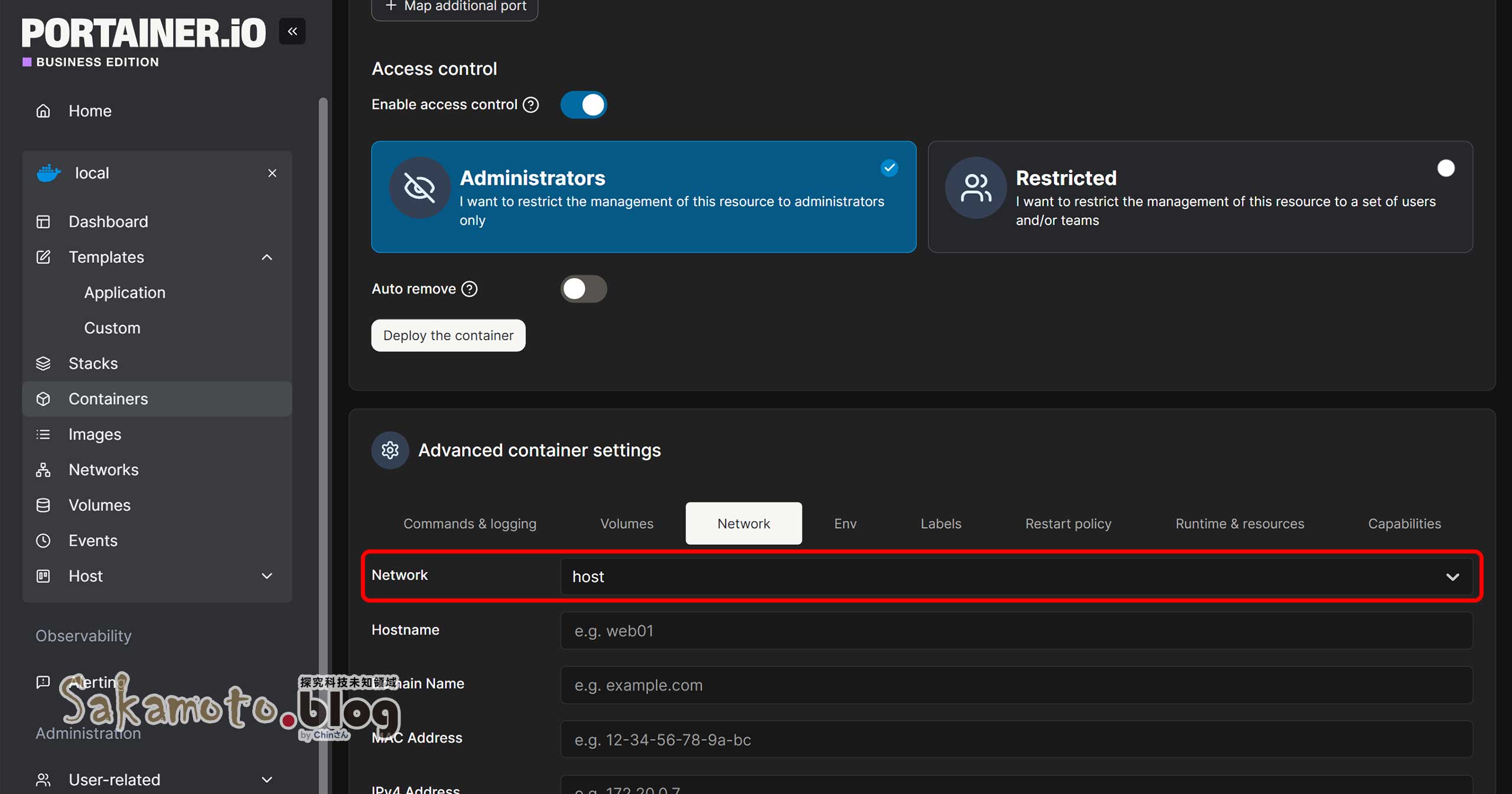Viewport: 1512px width, 794px height.
Task: Open the Auto remove help tooltip icon
Action: [470, 289]
